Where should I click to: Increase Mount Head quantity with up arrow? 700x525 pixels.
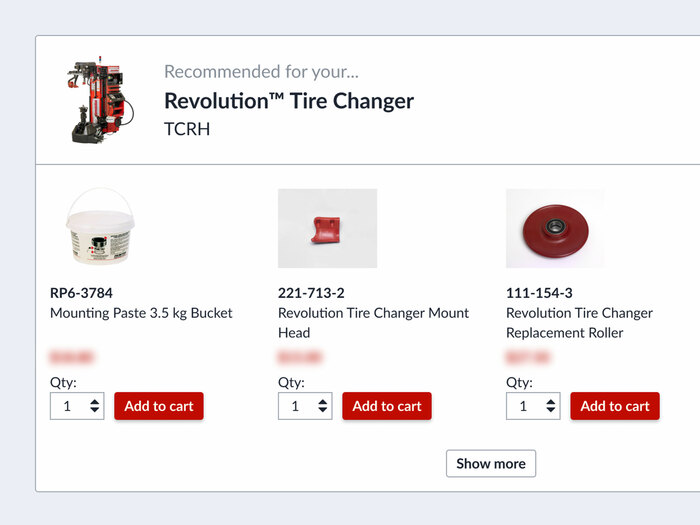(x=323, y=401)
